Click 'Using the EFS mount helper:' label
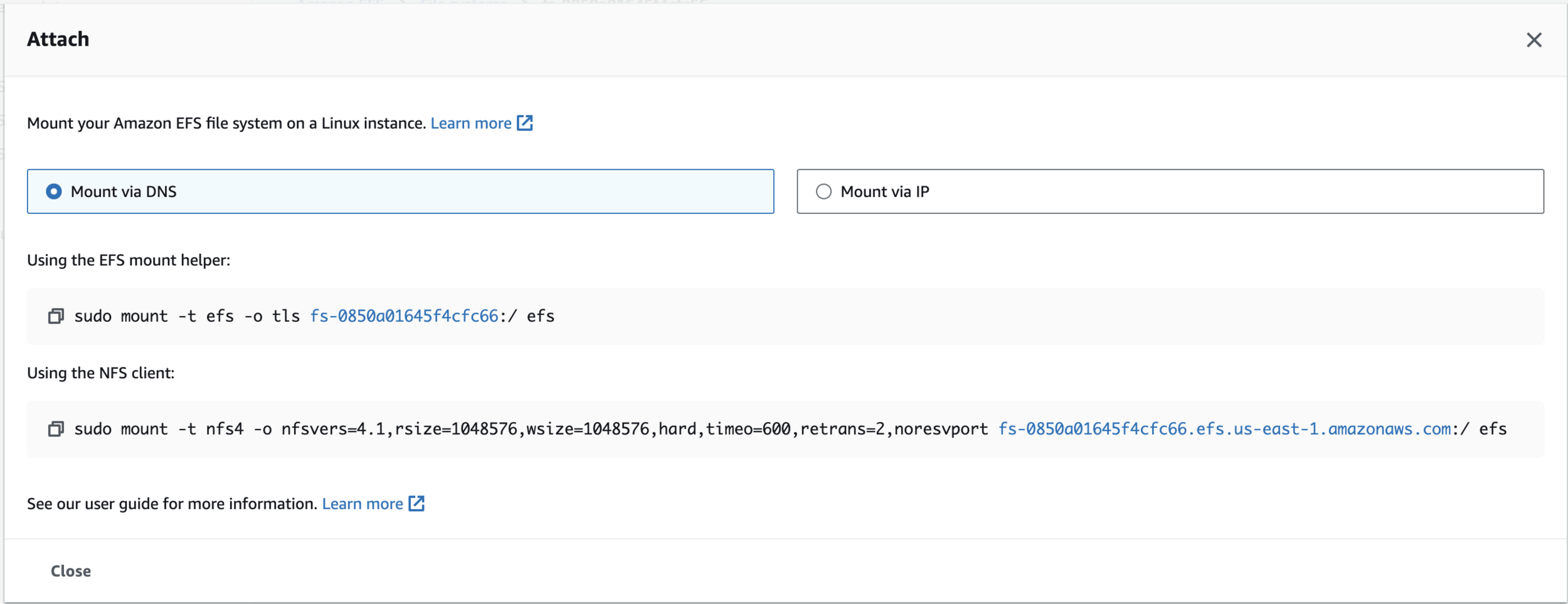1568x604 pixels. (x=129, y=260)
